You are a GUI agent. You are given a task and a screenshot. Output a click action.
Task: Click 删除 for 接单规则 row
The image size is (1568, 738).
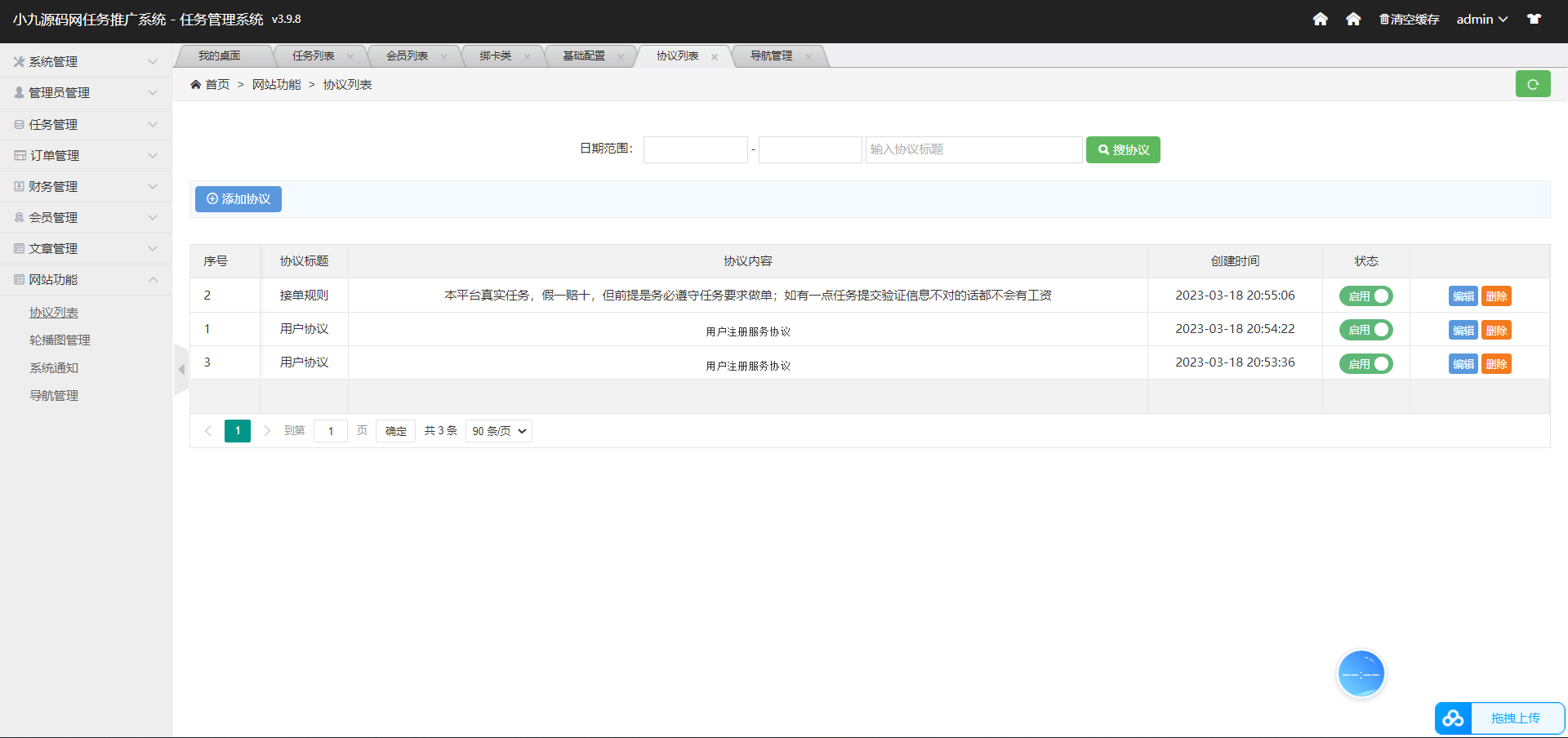pyautogui.click(x=1497, y=296)
